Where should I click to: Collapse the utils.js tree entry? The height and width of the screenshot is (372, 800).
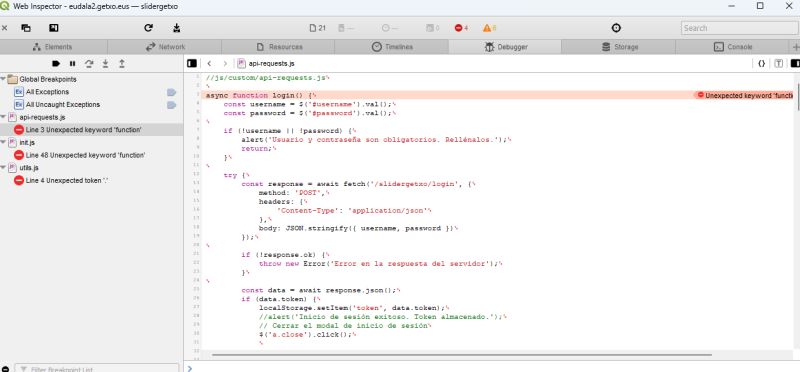(x=3, y=167)
